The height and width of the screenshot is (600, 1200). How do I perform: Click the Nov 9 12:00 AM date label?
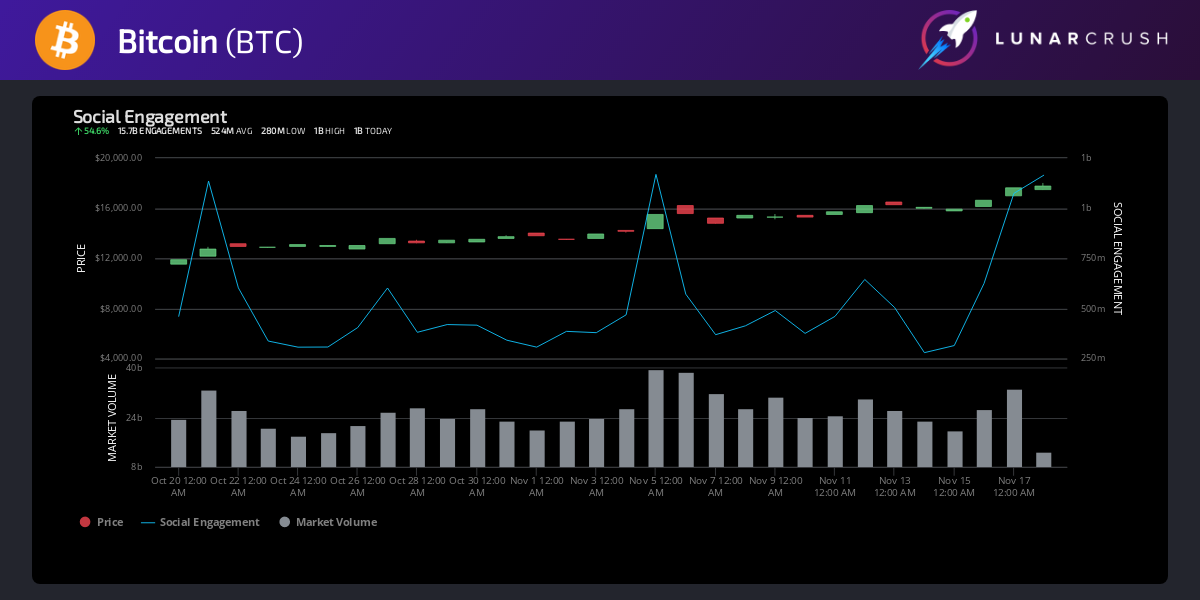click(775, 486)
